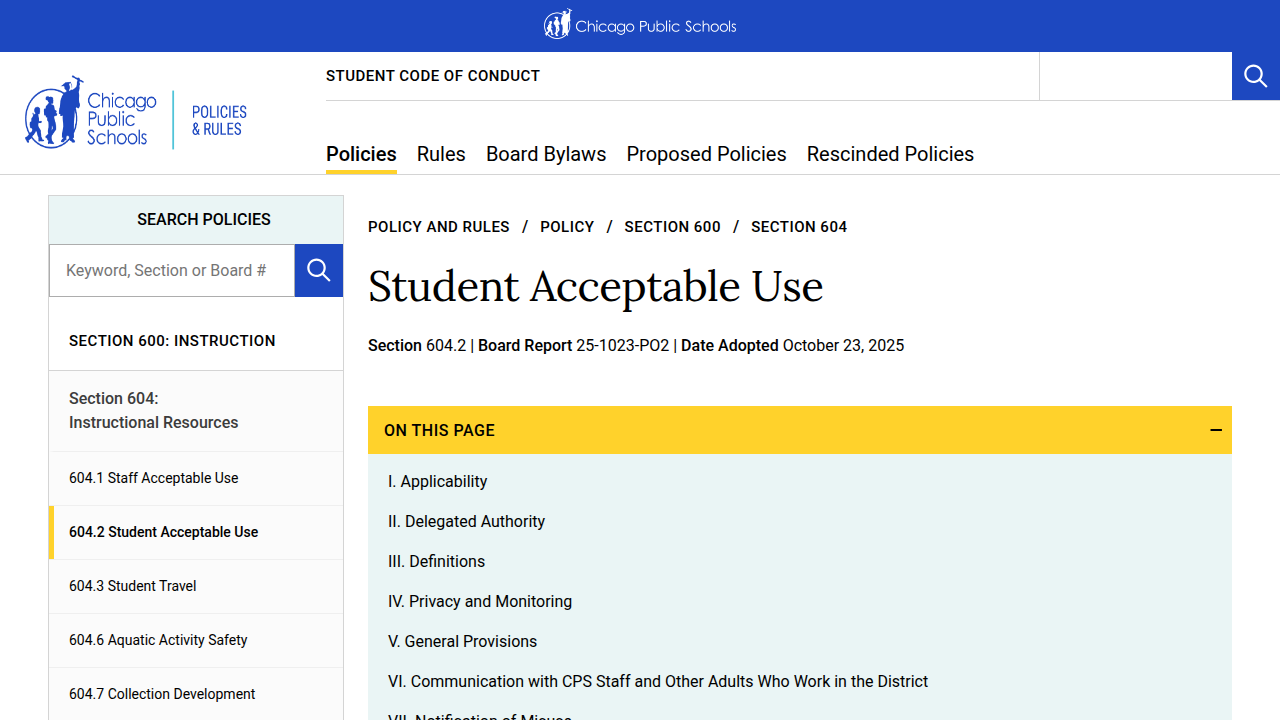1280x720 pixels.
Task: Click the blue header search icon button
Action: click(x=1256, y=76)
